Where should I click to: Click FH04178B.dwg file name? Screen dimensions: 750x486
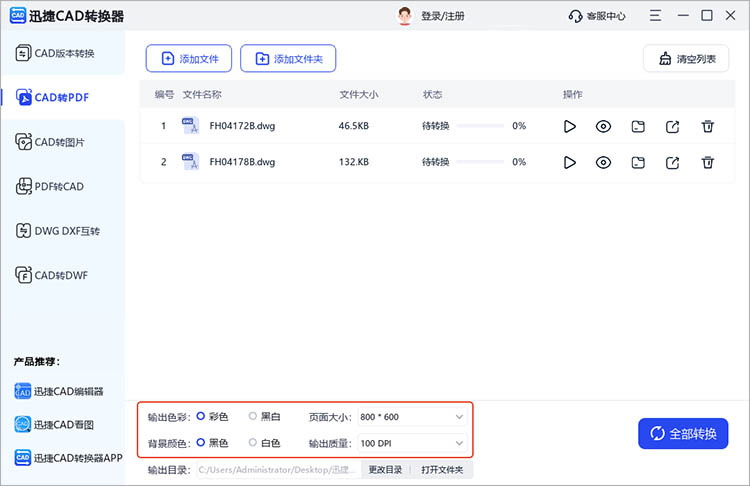pyautogui.click(x=242, y=162)
